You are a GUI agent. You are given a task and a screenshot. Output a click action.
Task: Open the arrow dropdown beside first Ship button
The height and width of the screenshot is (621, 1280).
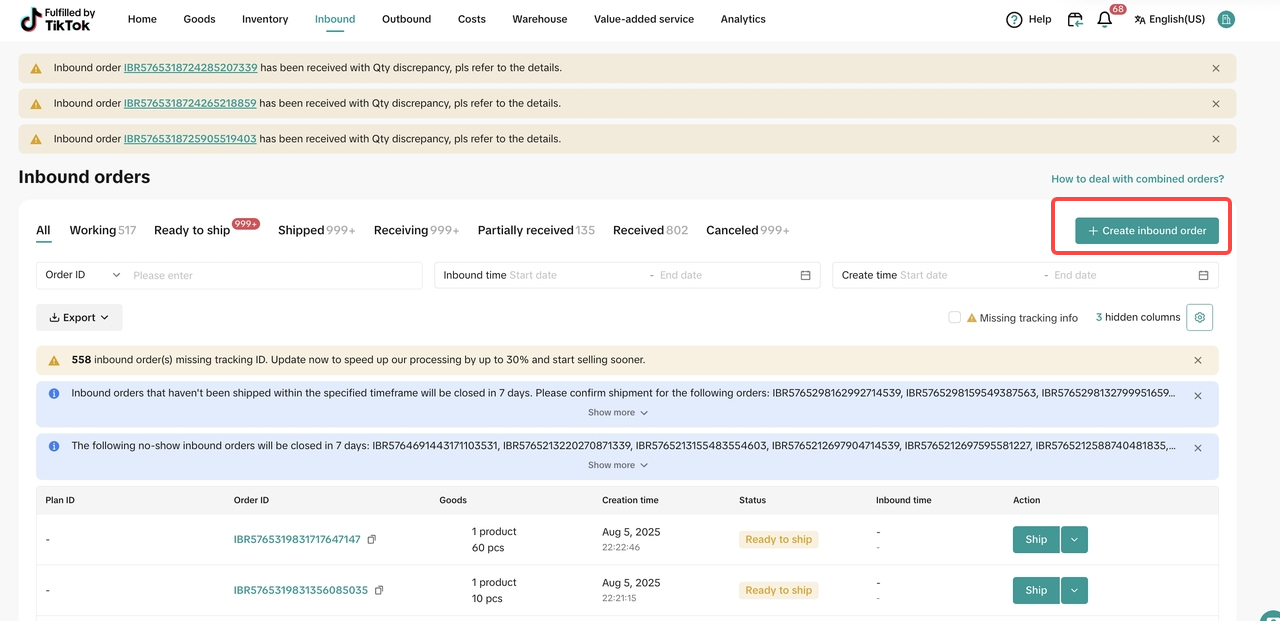click(x=1074, y=539)
